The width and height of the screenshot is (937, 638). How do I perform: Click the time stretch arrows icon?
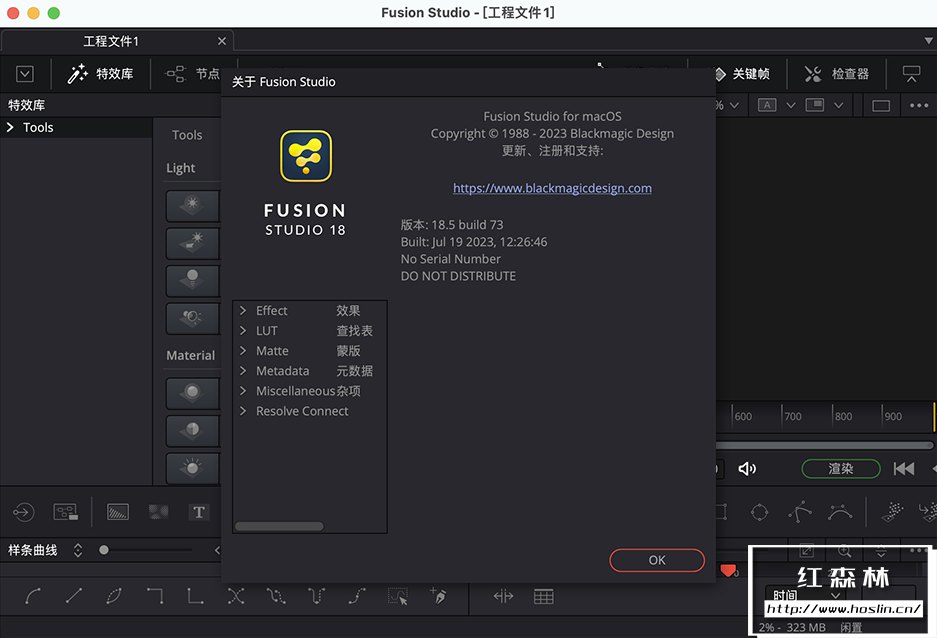click(x=503, y=596)
